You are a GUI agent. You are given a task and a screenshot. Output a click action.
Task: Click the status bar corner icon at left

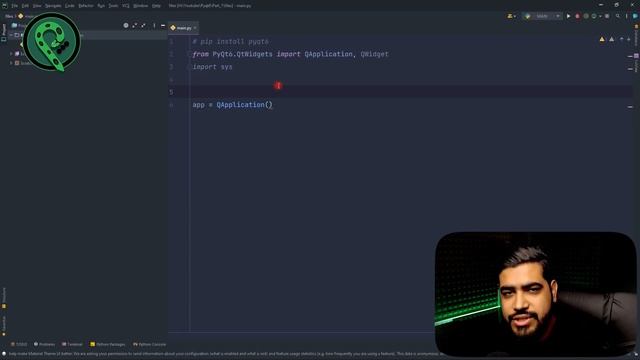tap(4, 354)
